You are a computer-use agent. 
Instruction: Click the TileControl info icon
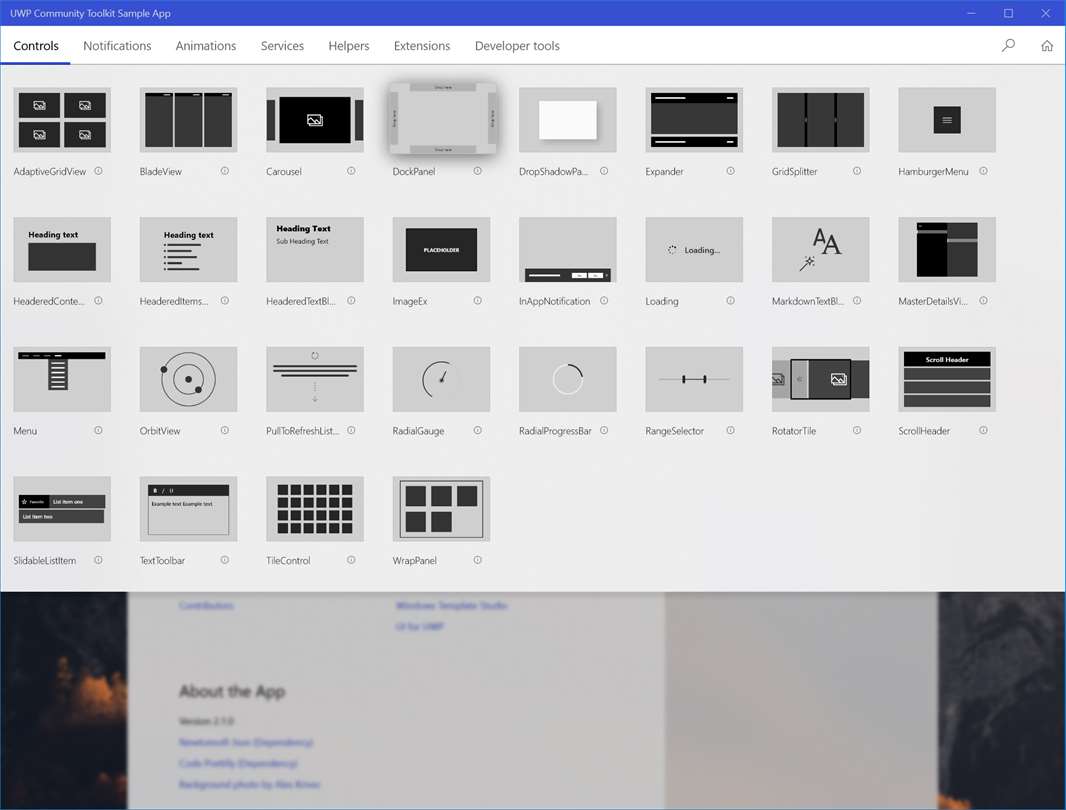point(351,560)
